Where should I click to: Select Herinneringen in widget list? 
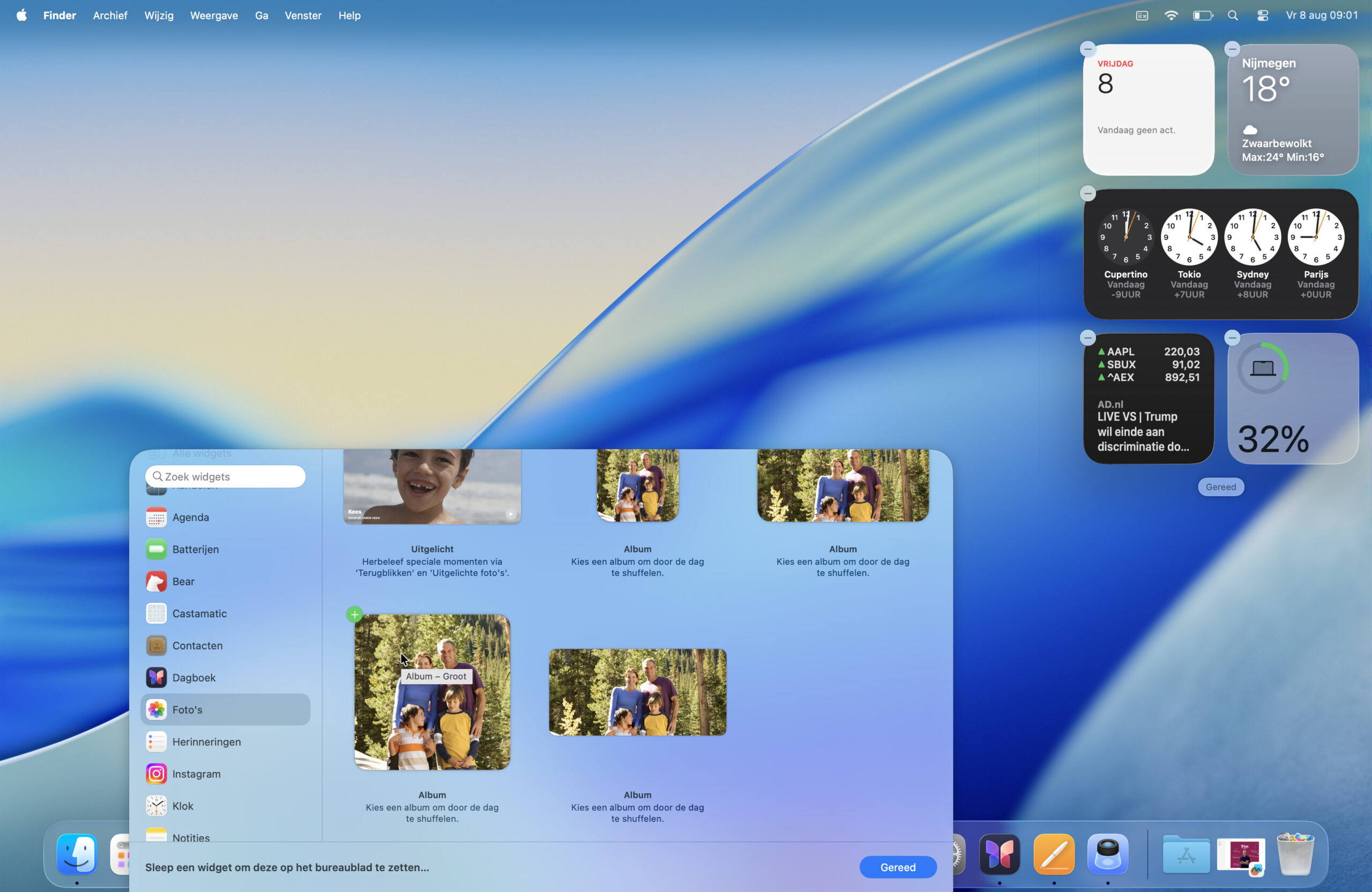pyautogui.click(x=206, y=741)
